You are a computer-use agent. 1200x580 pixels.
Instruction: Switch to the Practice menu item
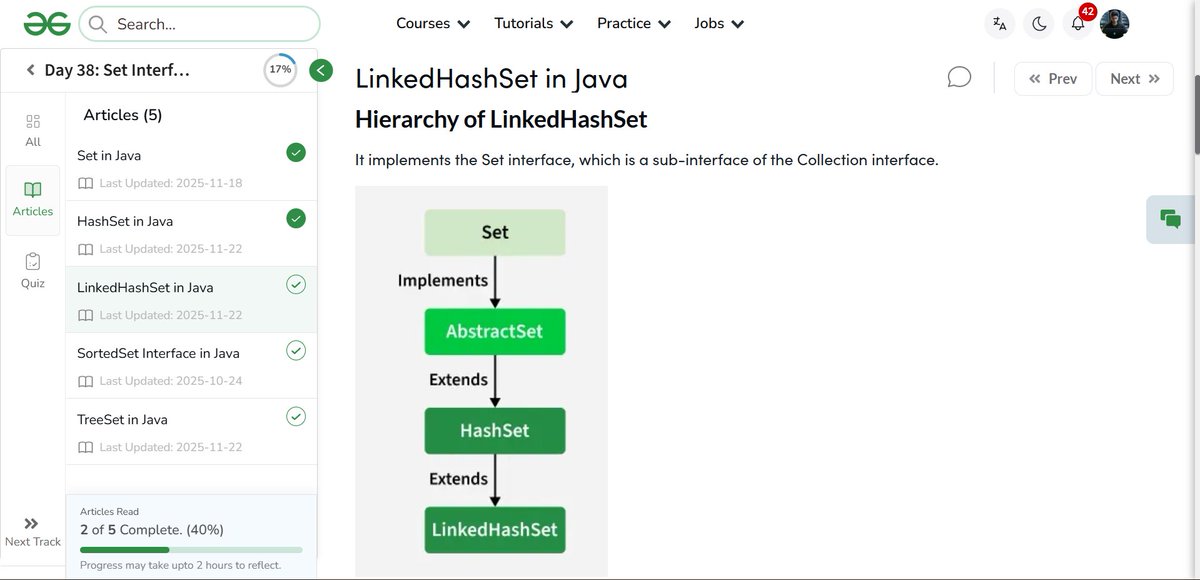click(x=633, y=22)
